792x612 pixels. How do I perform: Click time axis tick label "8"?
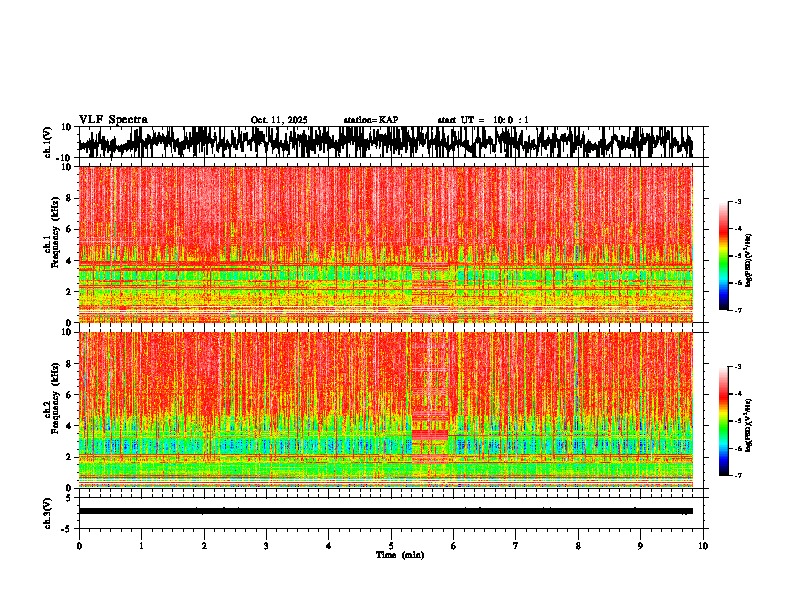point(578,546)
